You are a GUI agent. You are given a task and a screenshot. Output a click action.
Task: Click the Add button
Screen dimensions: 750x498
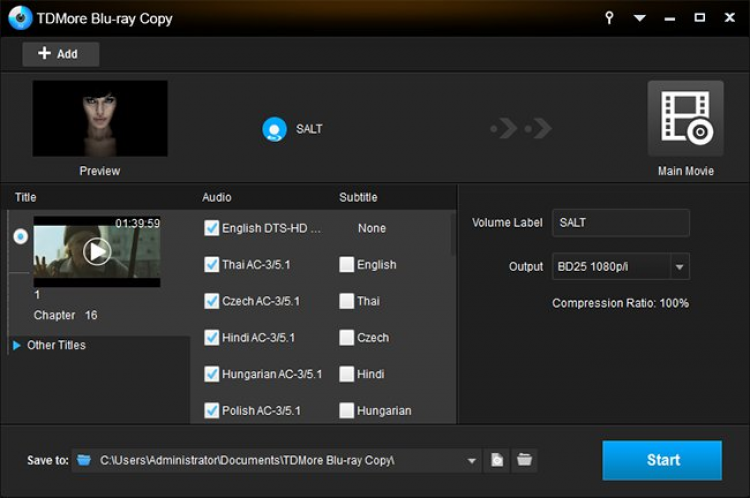[61, 54]
